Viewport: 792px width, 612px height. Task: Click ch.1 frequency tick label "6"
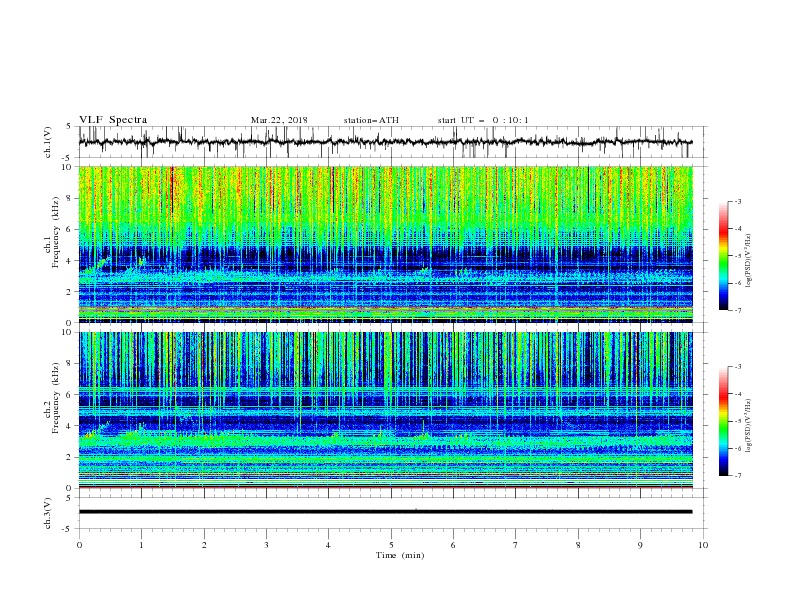click(69, 229)
